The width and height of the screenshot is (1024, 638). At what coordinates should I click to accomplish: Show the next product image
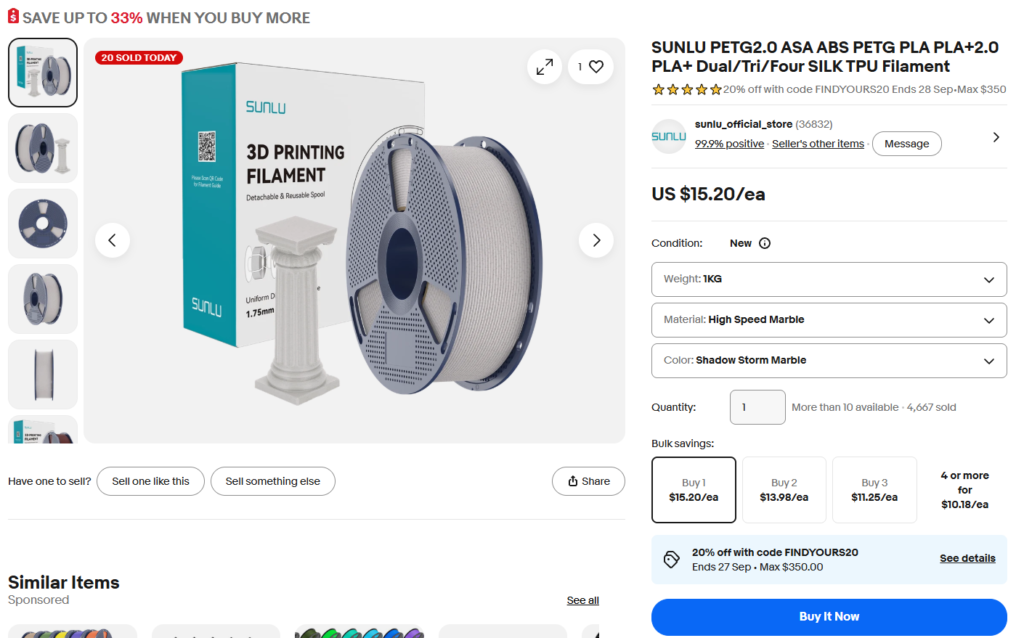point(596,240)
